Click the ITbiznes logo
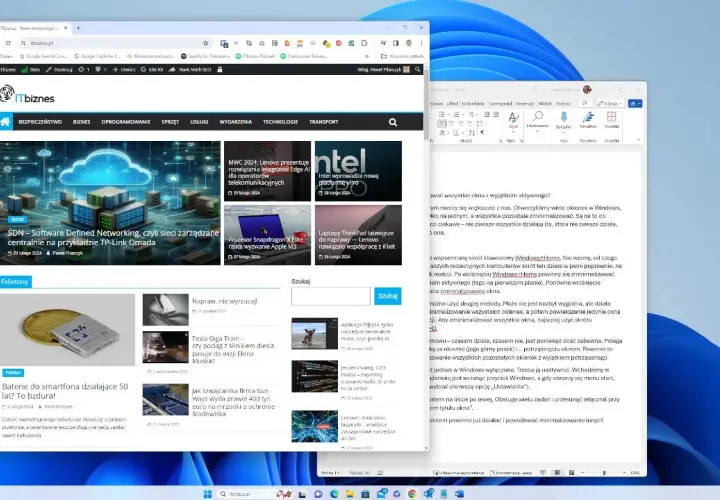This screenshot has width=720, height=500. pos(27,95)
